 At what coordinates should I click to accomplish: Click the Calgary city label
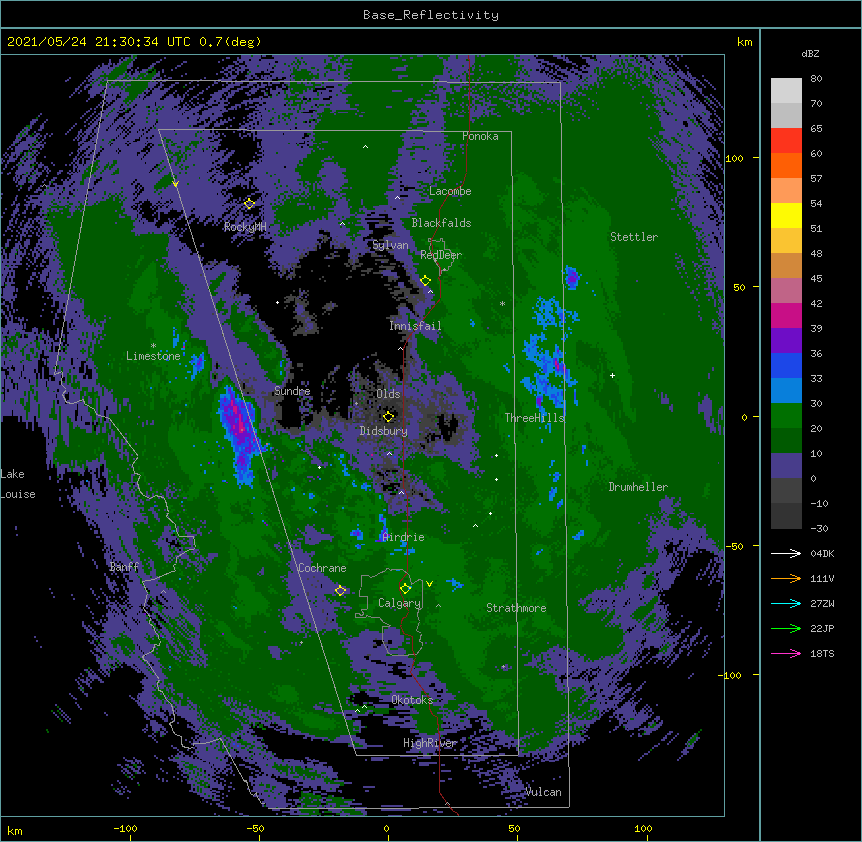point(399,603)
